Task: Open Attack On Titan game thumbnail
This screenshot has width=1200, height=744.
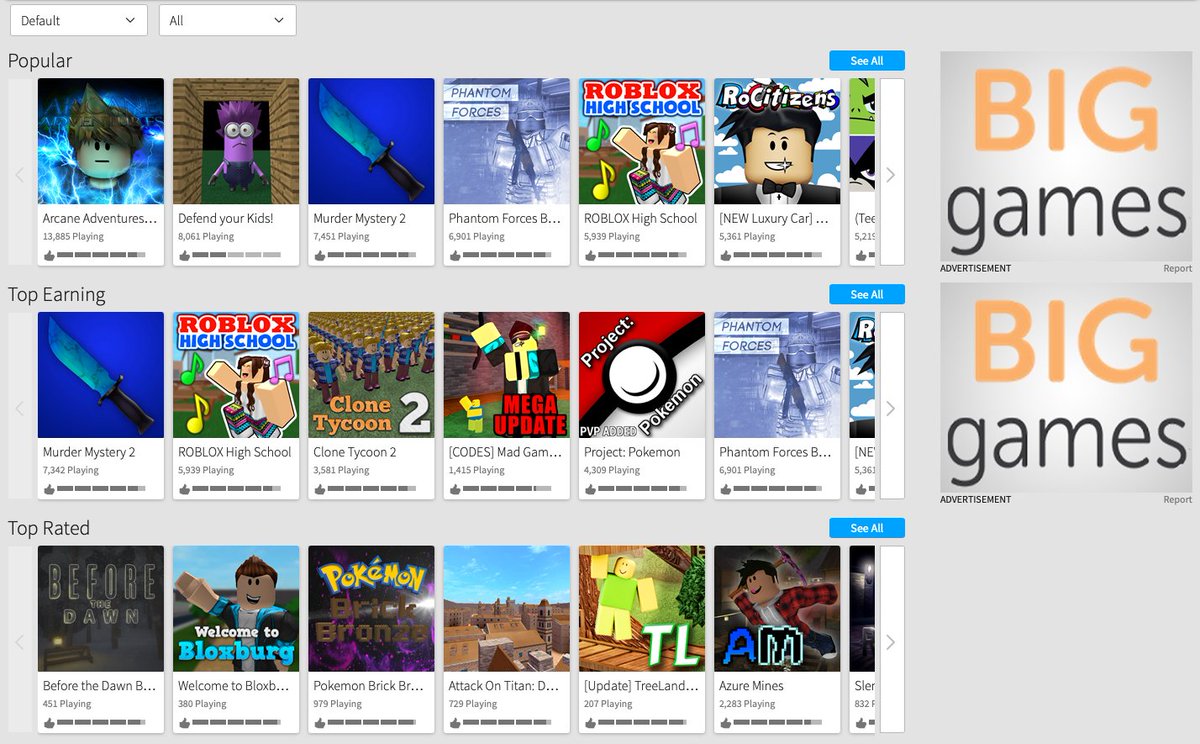Action: pyautogui.click(x=507, y=609)
